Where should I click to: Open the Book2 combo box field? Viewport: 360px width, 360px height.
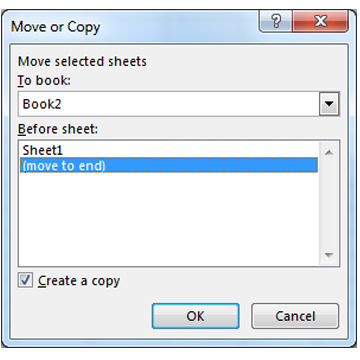pyautogui.click(x=179, y=104)
